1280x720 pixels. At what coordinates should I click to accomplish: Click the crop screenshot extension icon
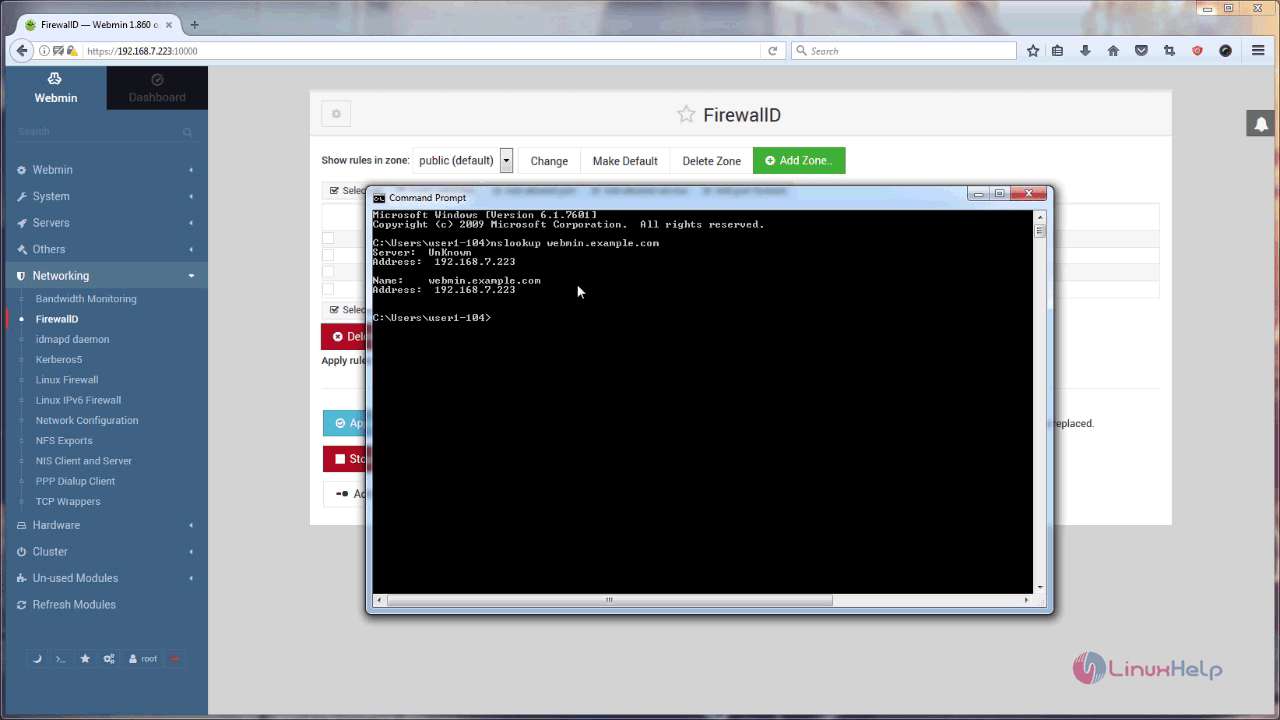1169,51
